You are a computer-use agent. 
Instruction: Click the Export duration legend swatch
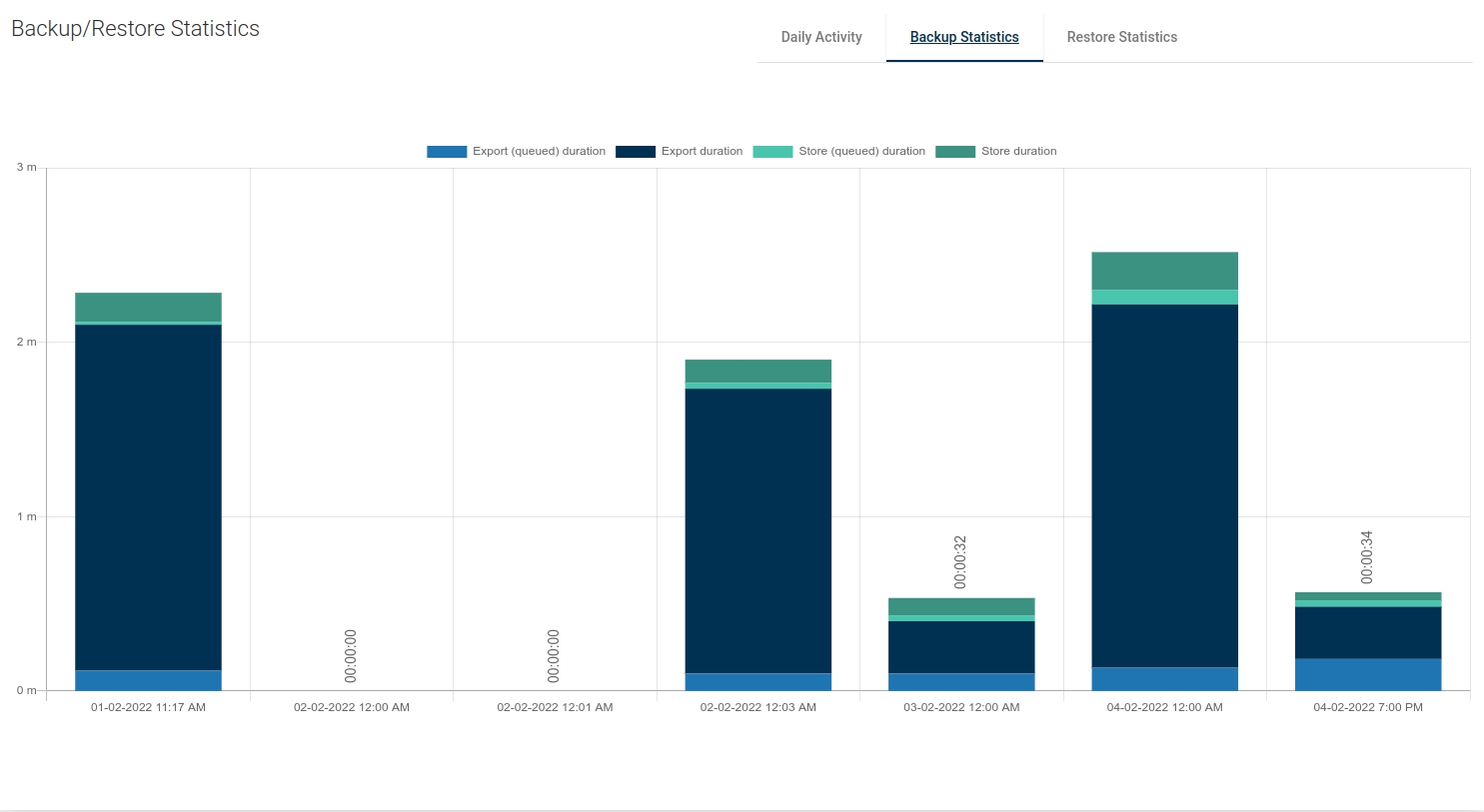(635, 152)
